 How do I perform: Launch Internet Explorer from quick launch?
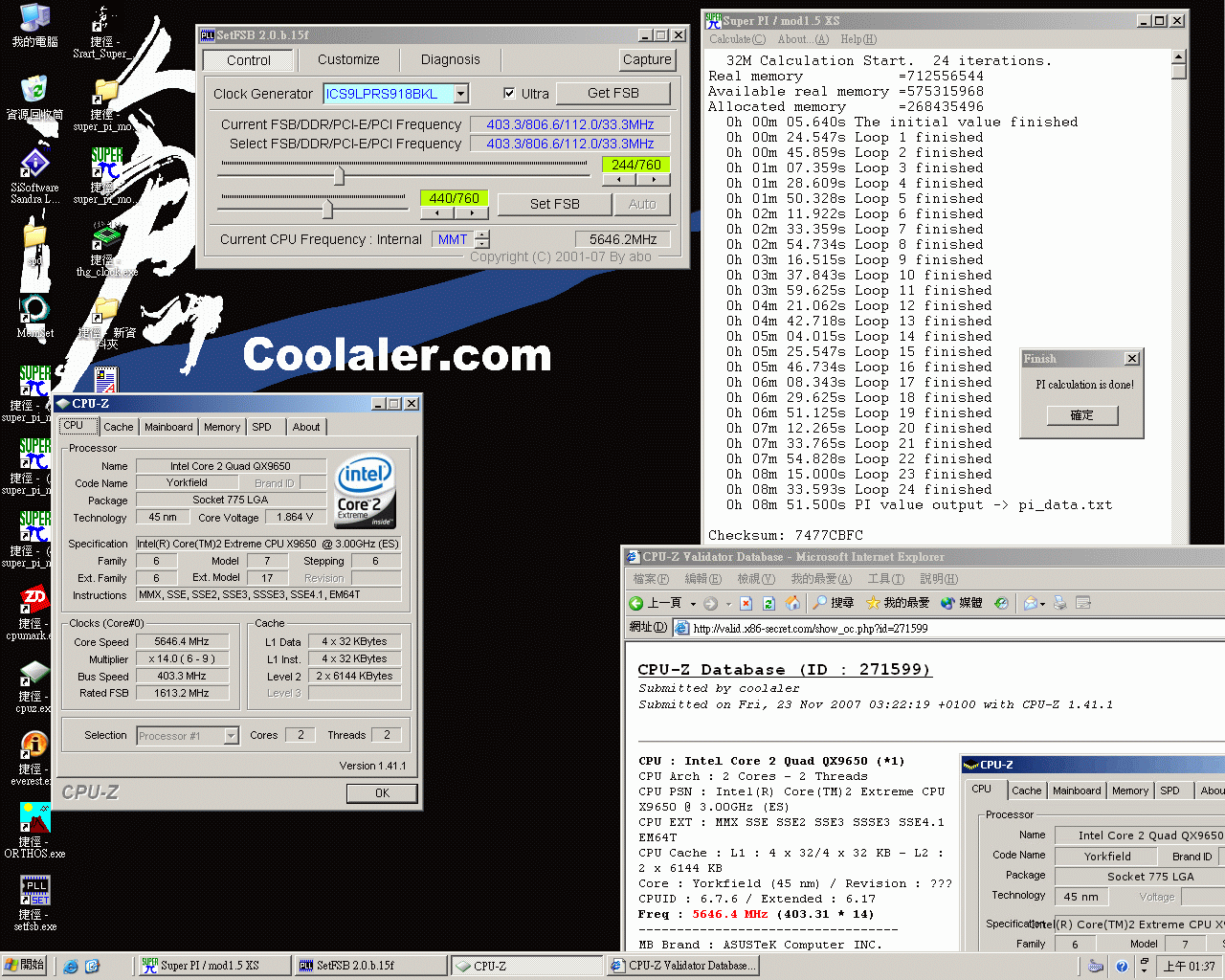click(x=71, y=967)
